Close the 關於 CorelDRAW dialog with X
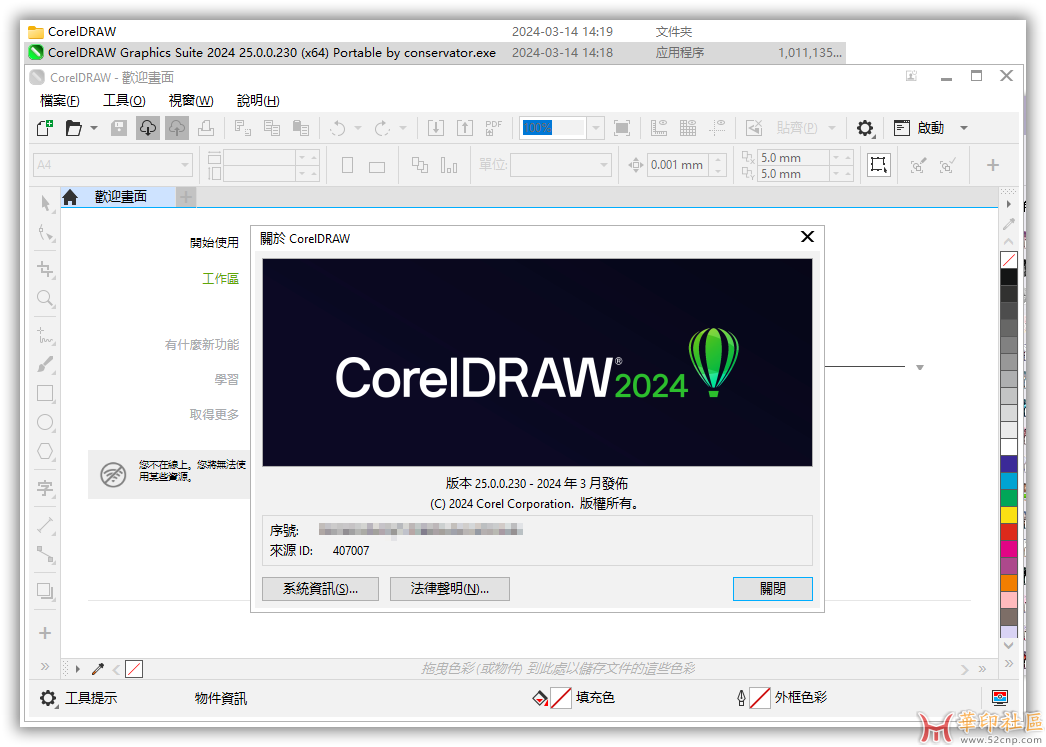The height and width of the screenshot is (747, 1046). 807,237
